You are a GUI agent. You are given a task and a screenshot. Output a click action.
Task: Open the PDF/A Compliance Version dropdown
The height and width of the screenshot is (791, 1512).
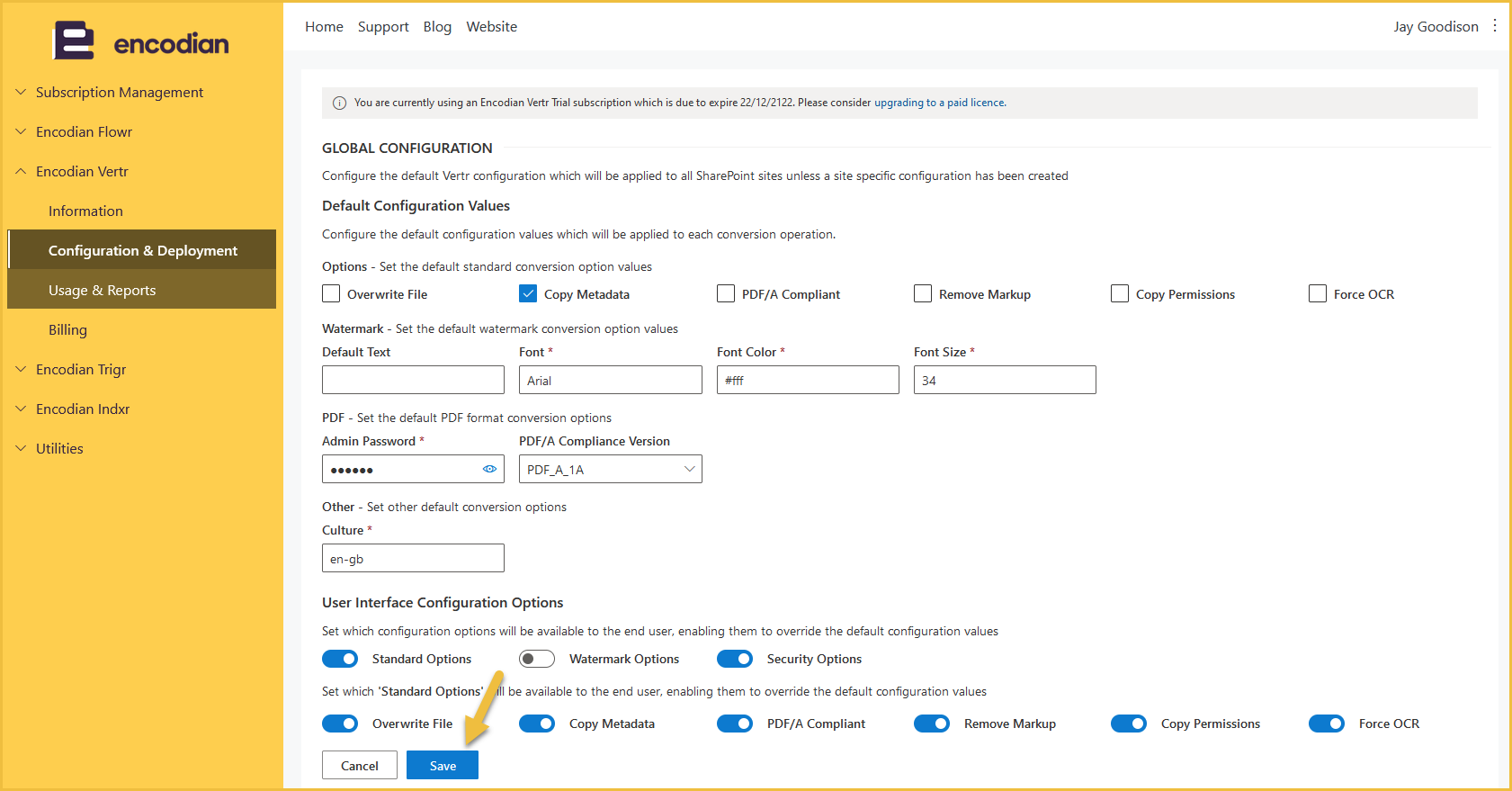pos(611,469)
